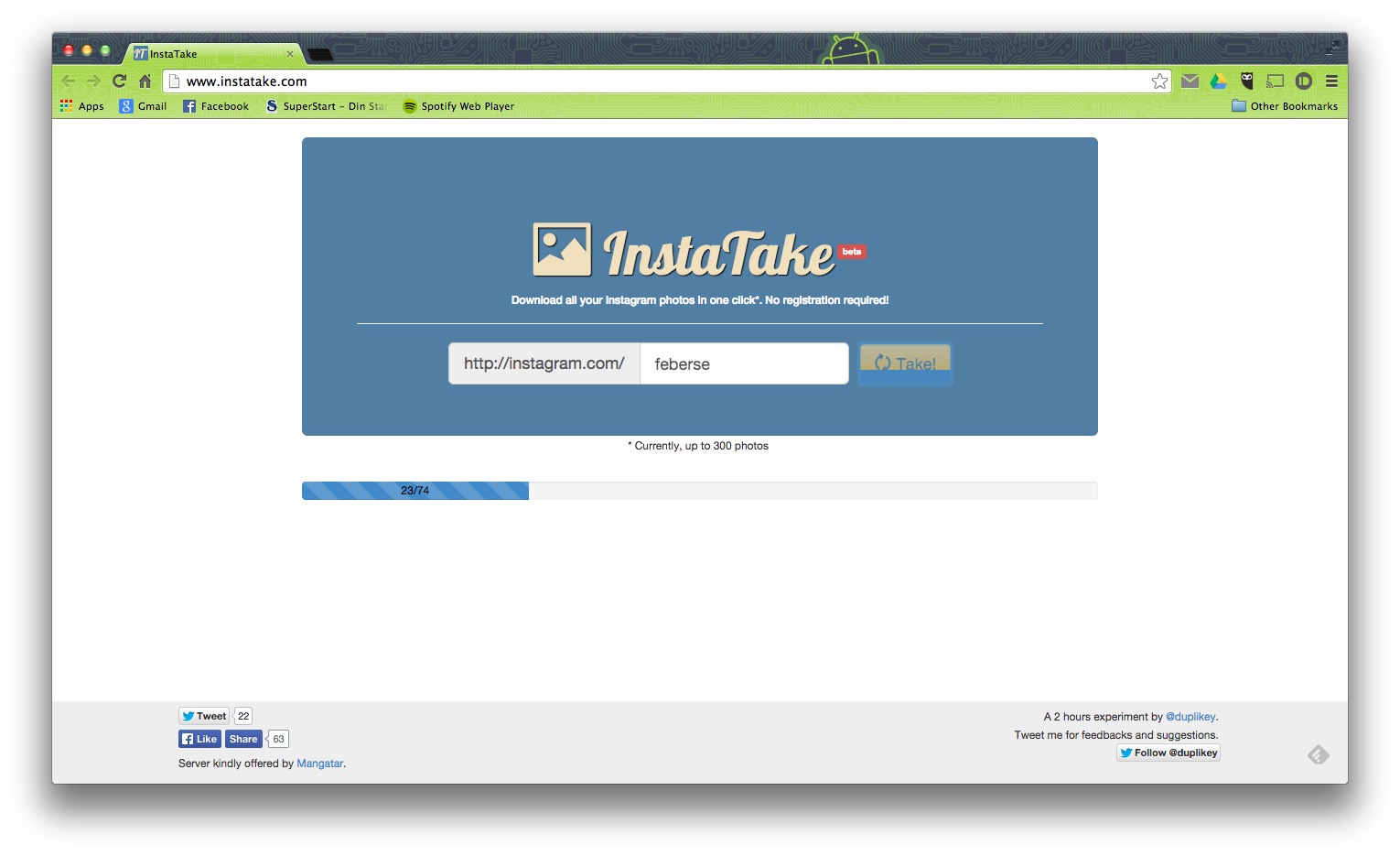This screenshot has height=856, width=1400.
Task: Enter fullscreen with the top-right arrows icon
Action: (1331, 48)
